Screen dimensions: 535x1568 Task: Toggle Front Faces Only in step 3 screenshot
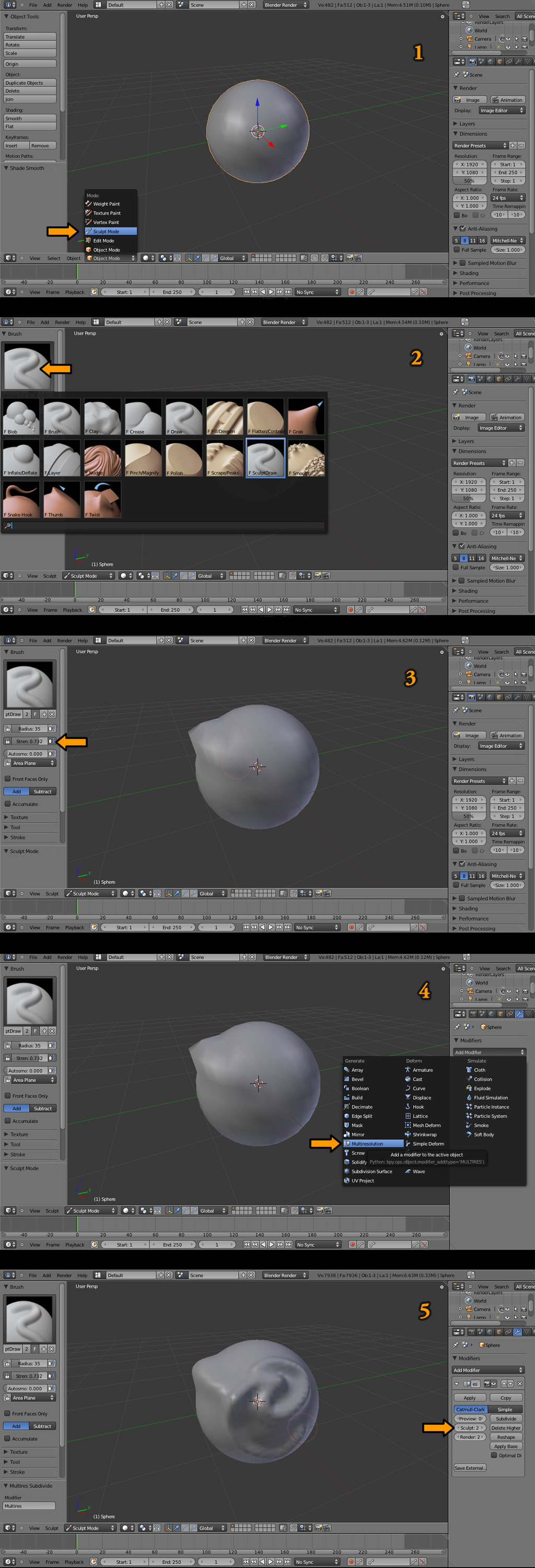[x=7, y=779]
